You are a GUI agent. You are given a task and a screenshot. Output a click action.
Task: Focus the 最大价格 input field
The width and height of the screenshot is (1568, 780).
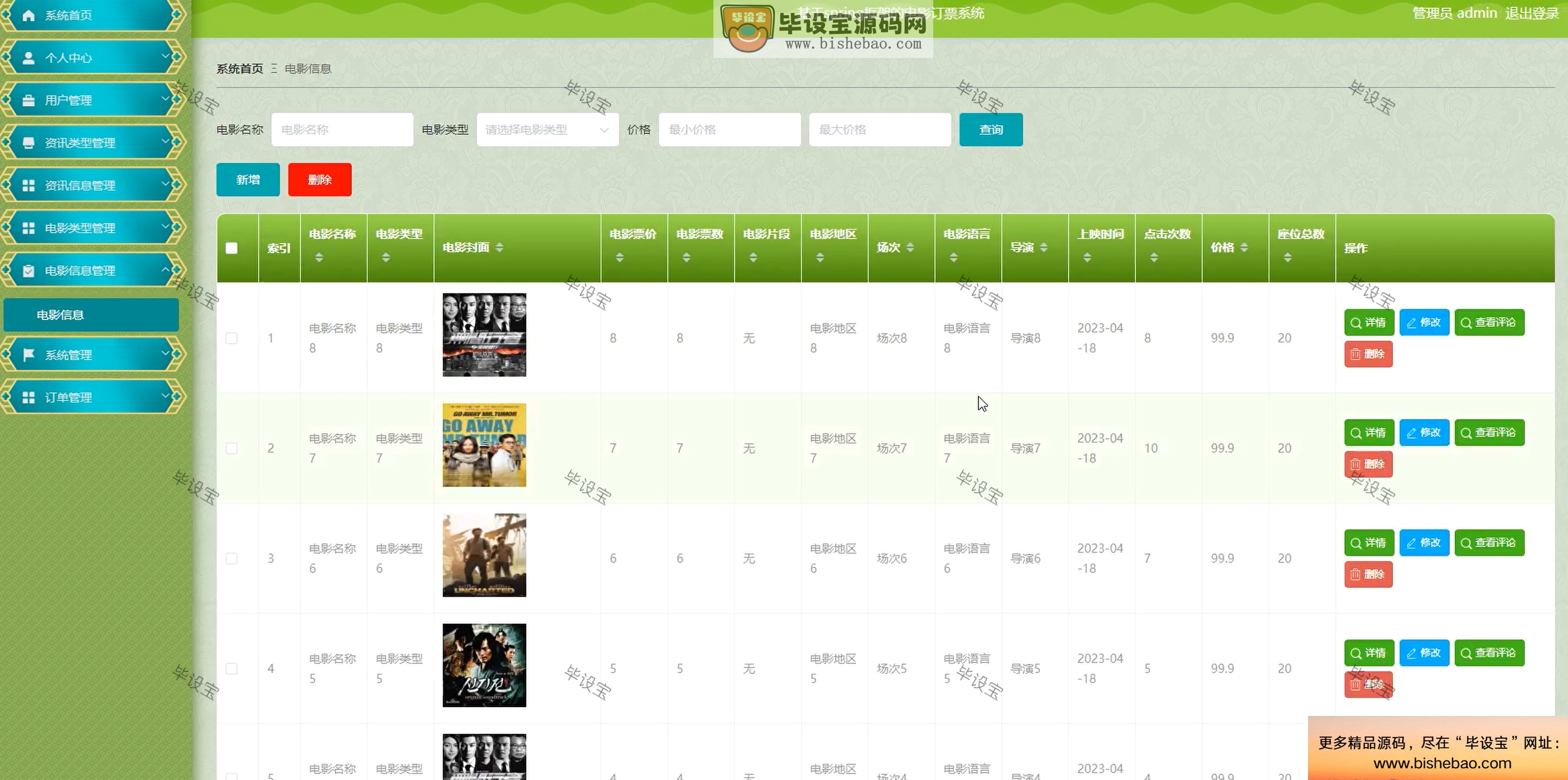(880, 129)
